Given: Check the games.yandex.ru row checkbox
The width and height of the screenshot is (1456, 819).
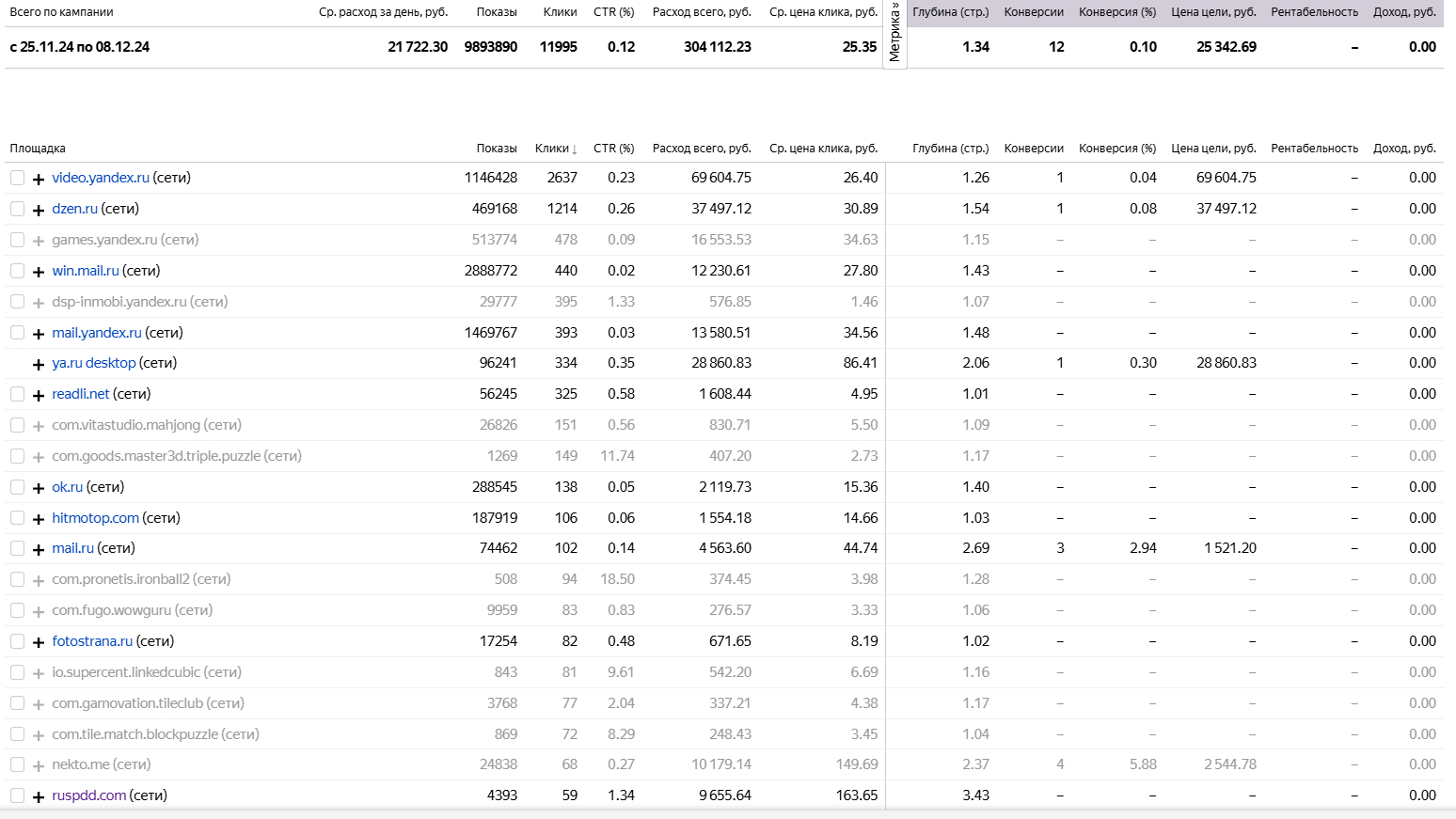Looking at the screenshot, I should click(17, 240).
